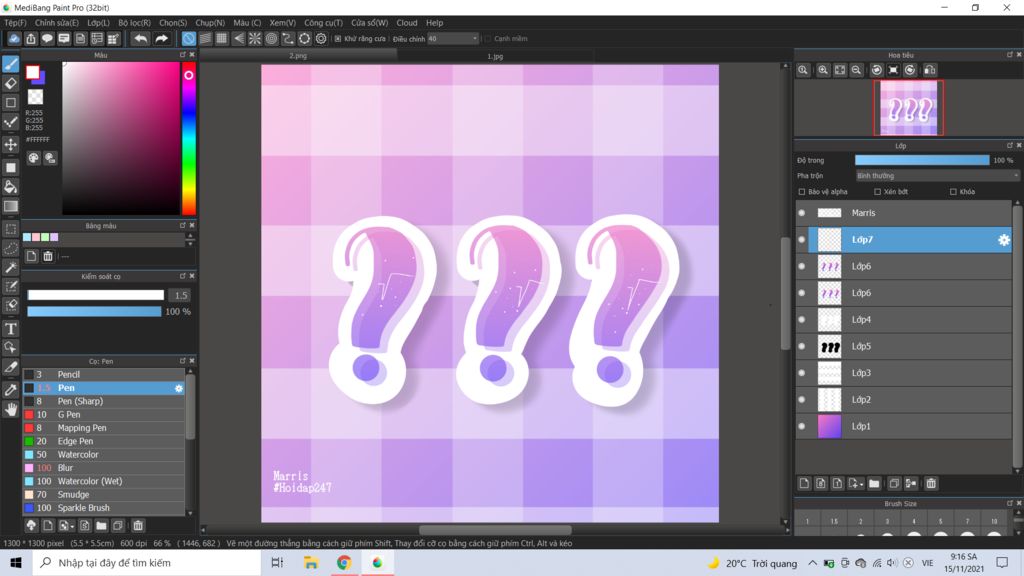This screenshot has width=1024, height=576.
Task: Switch to the 2.png document tab
Action: pos(298,56)
